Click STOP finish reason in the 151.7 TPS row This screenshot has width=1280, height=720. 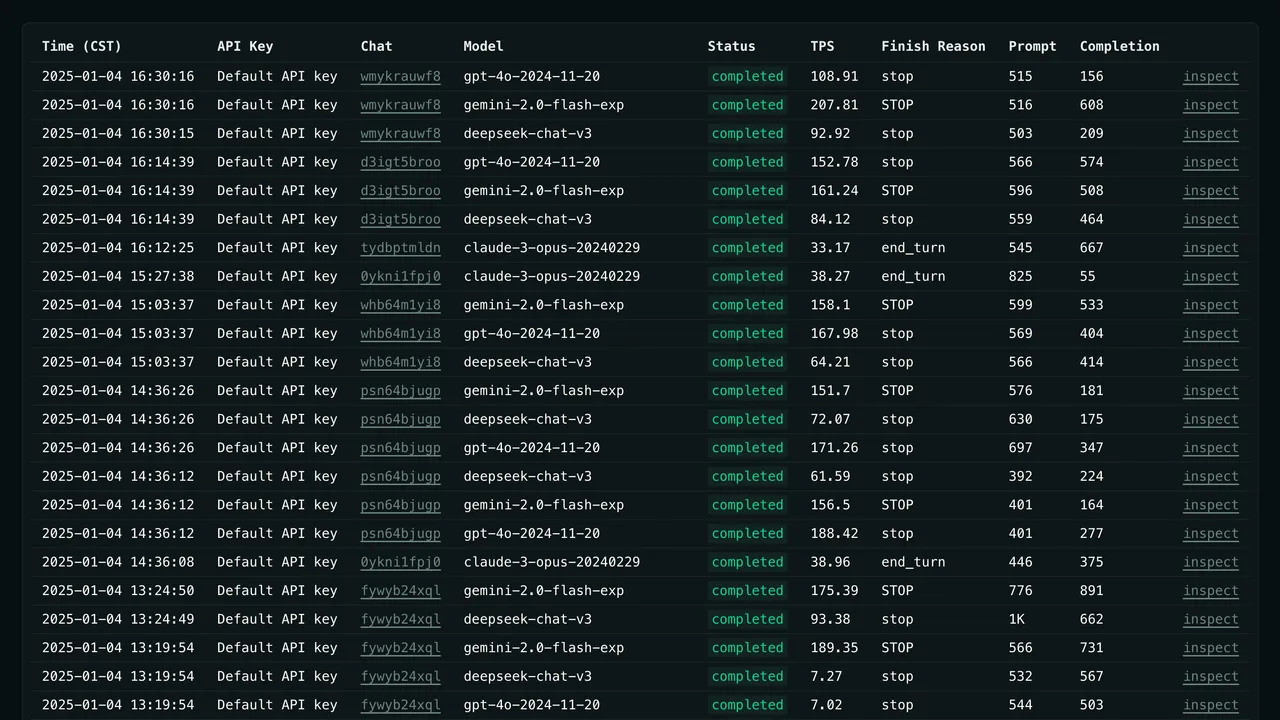pyautogui.click(x=897, y=391)
